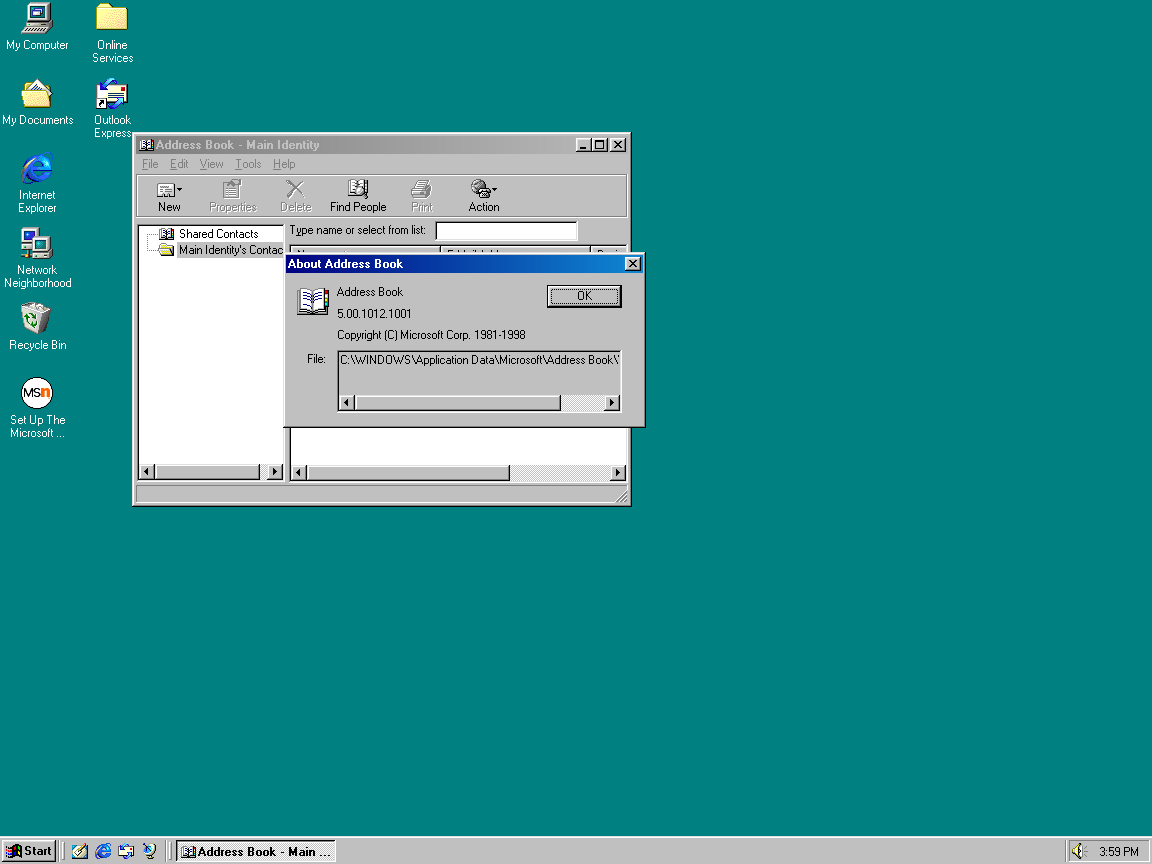Screen dimensions: 1152x864
Task: Select the Network Neighborhood desktop icon
Action: [37, 256]
